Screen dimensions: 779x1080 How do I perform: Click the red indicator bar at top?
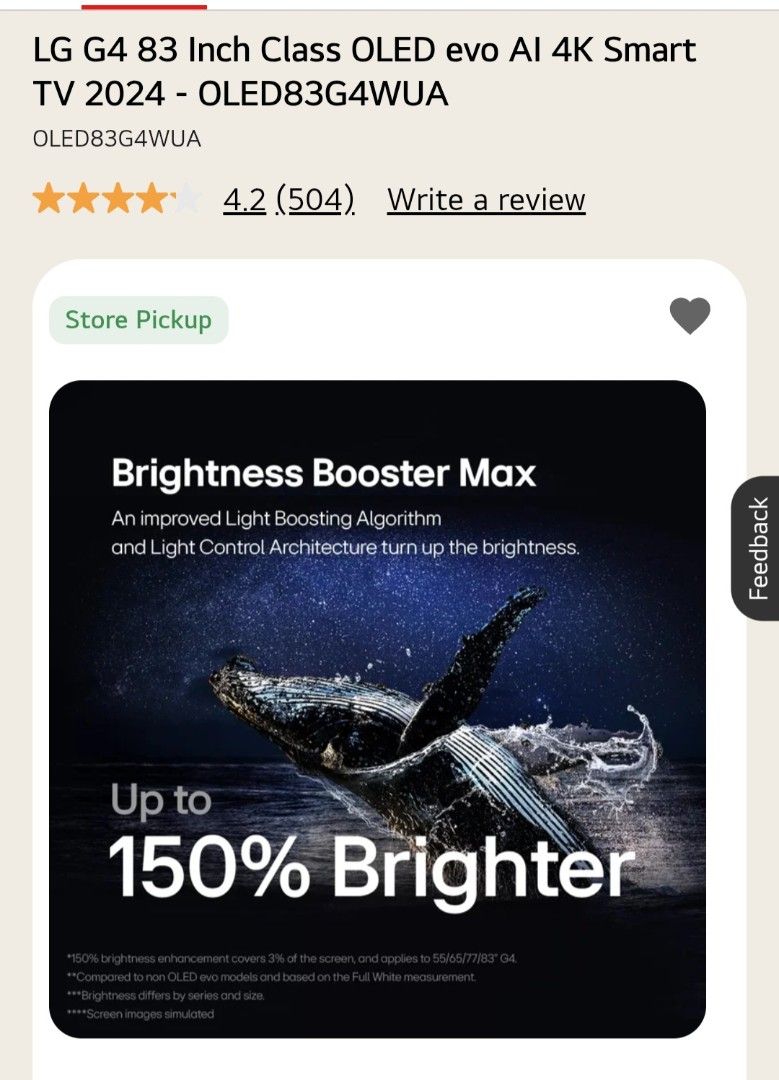[x=144, y=5]
